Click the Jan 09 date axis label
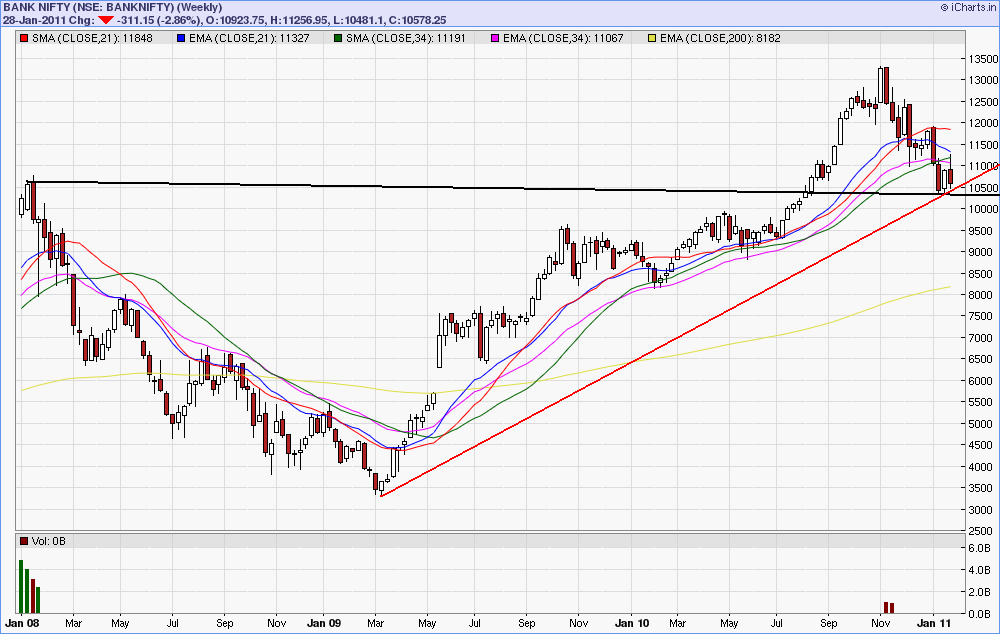Viewport: 1000px width, 634px height. (x=324, y=623)
